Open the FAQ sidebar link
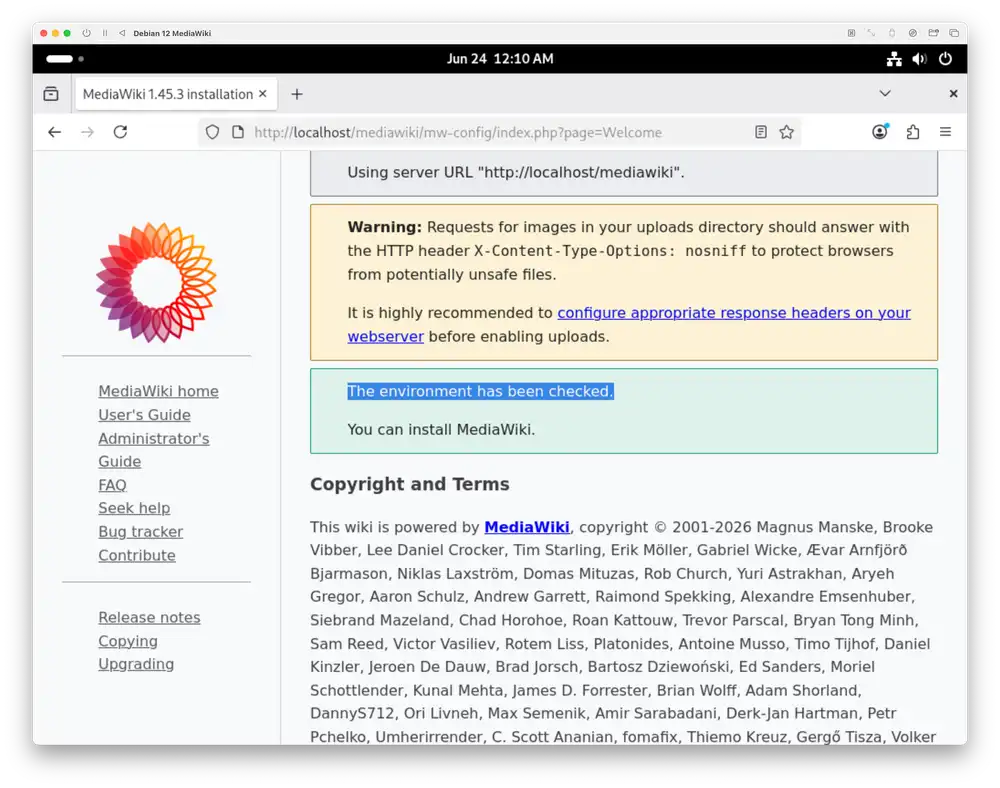The image size is (1000, 788). pyautogui.click(x=112, y=485)
